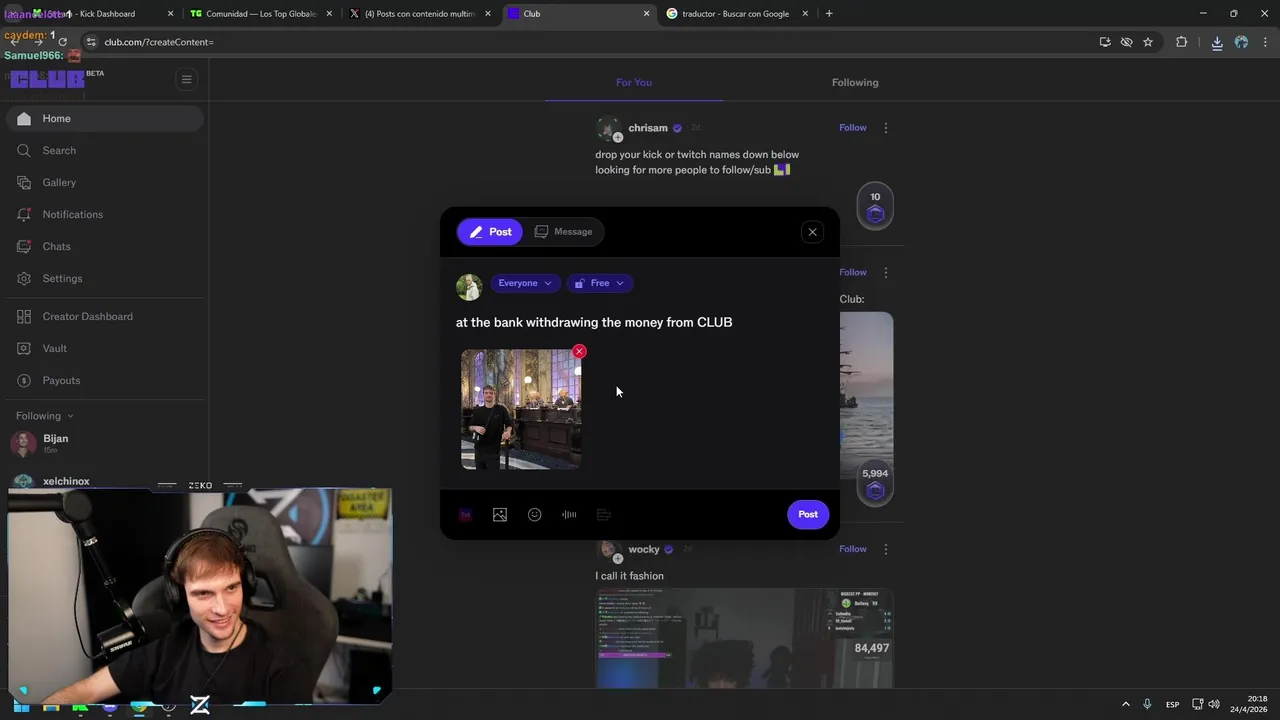Open Notifications in the sidebar
The image size is (1280, 720).
point(104,214)
